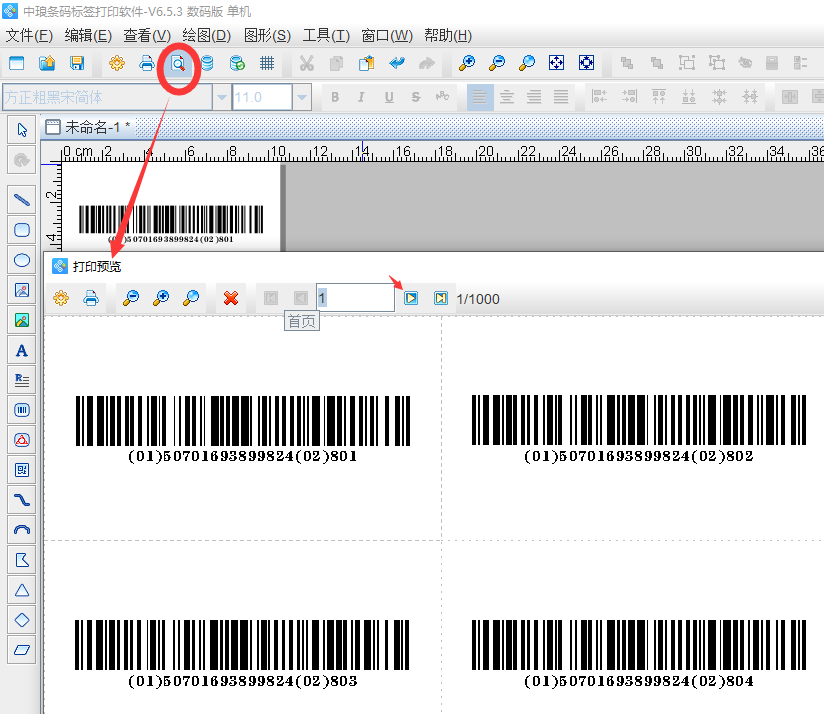
Task: Open document settings gear in main toolbar
Action: tap(117, 63)
